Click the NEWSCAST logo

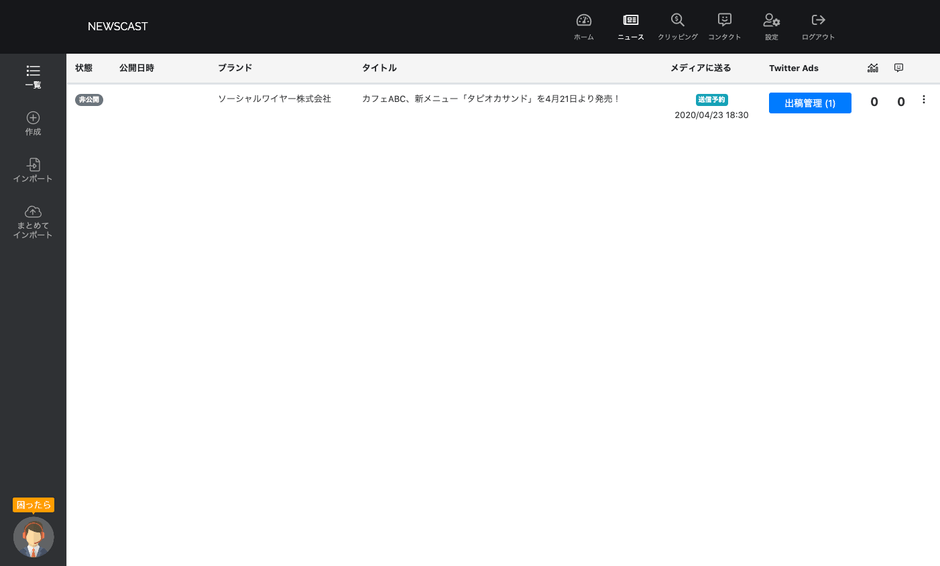[118, 26]
